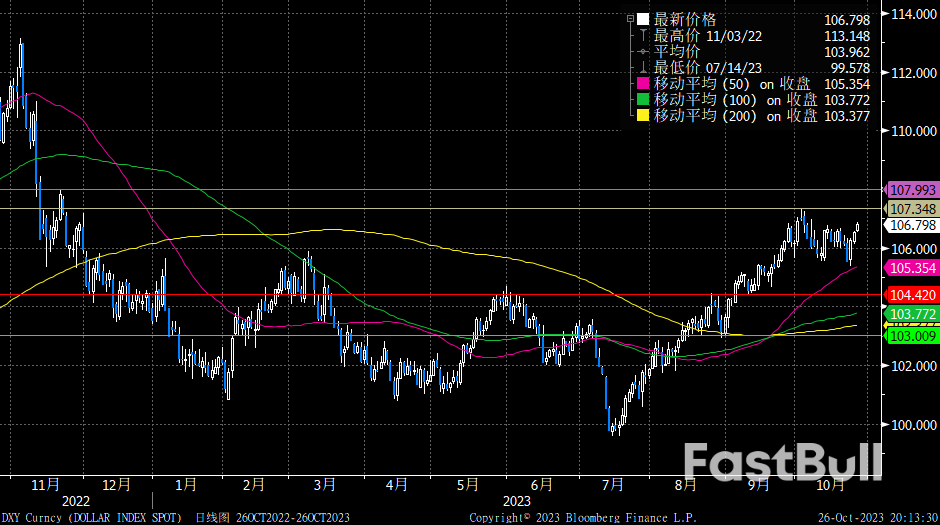
Task: Click the white 106.798 last price tag
Action: (x=911, y=225)
